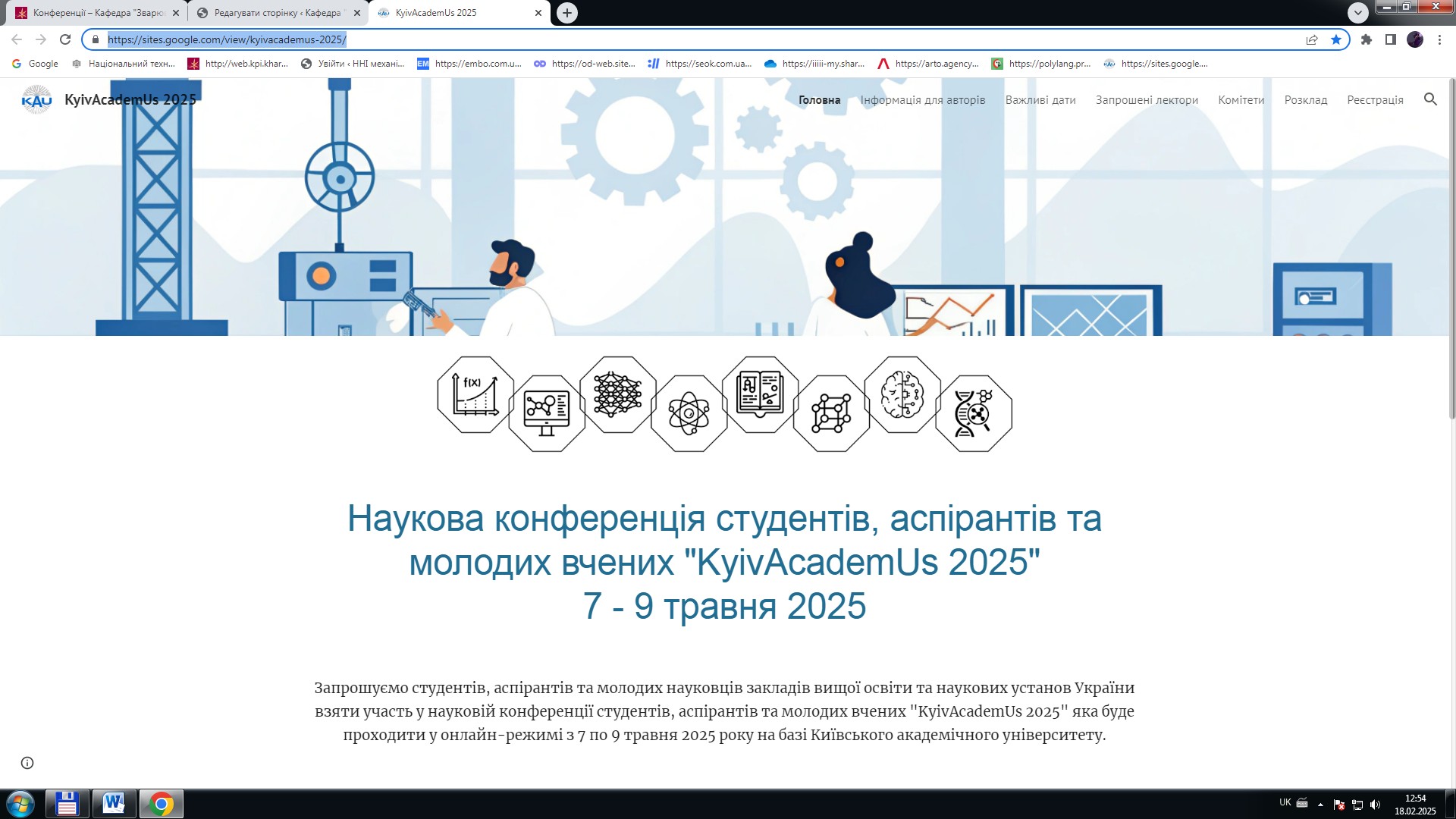Viewport: 1456px width, 819px height.
Task: Open Word from the taskbar
Action: pos(115,804)
